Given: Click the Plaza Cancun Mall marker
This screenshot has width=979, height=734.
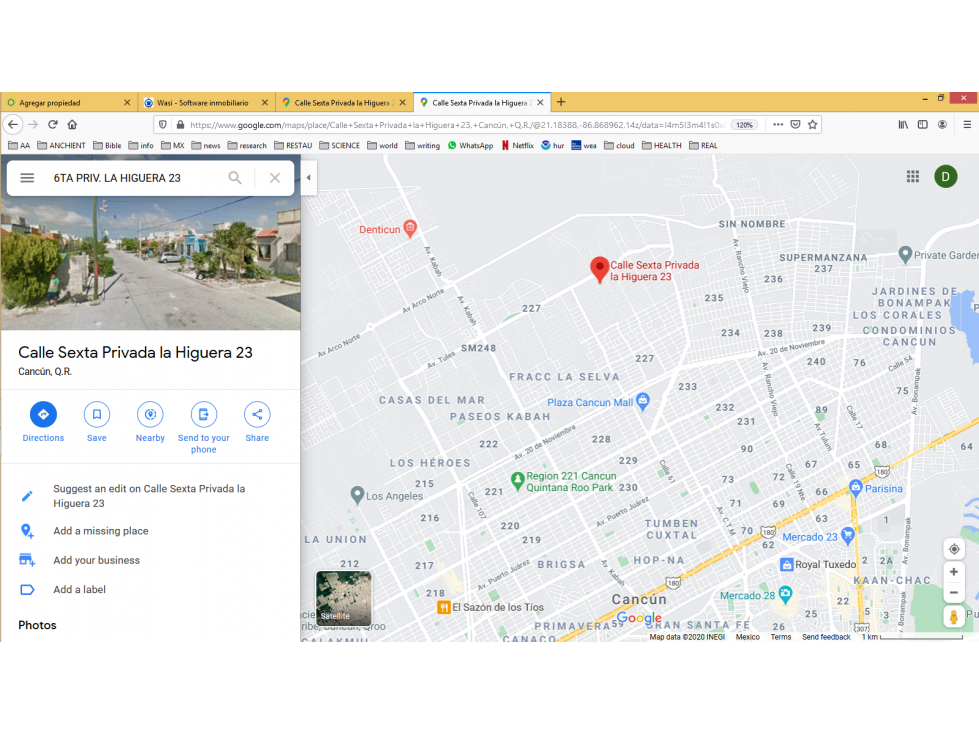Looking at the screenshot, I should click(642, 401).
